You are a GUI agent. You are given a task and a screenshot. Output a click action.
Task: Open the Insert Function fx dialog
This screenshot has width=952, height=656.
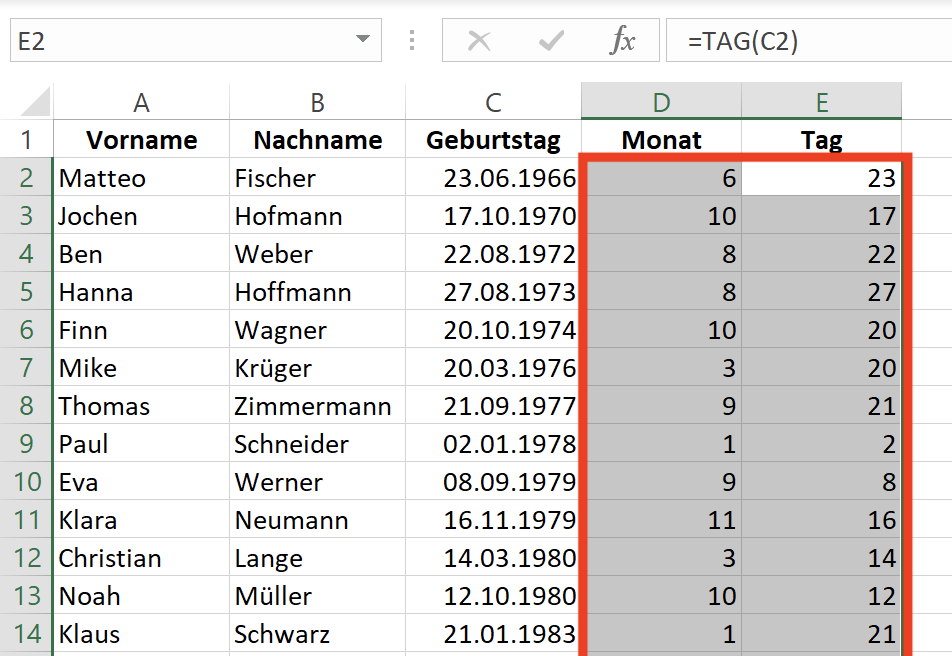tap(622, 41)
